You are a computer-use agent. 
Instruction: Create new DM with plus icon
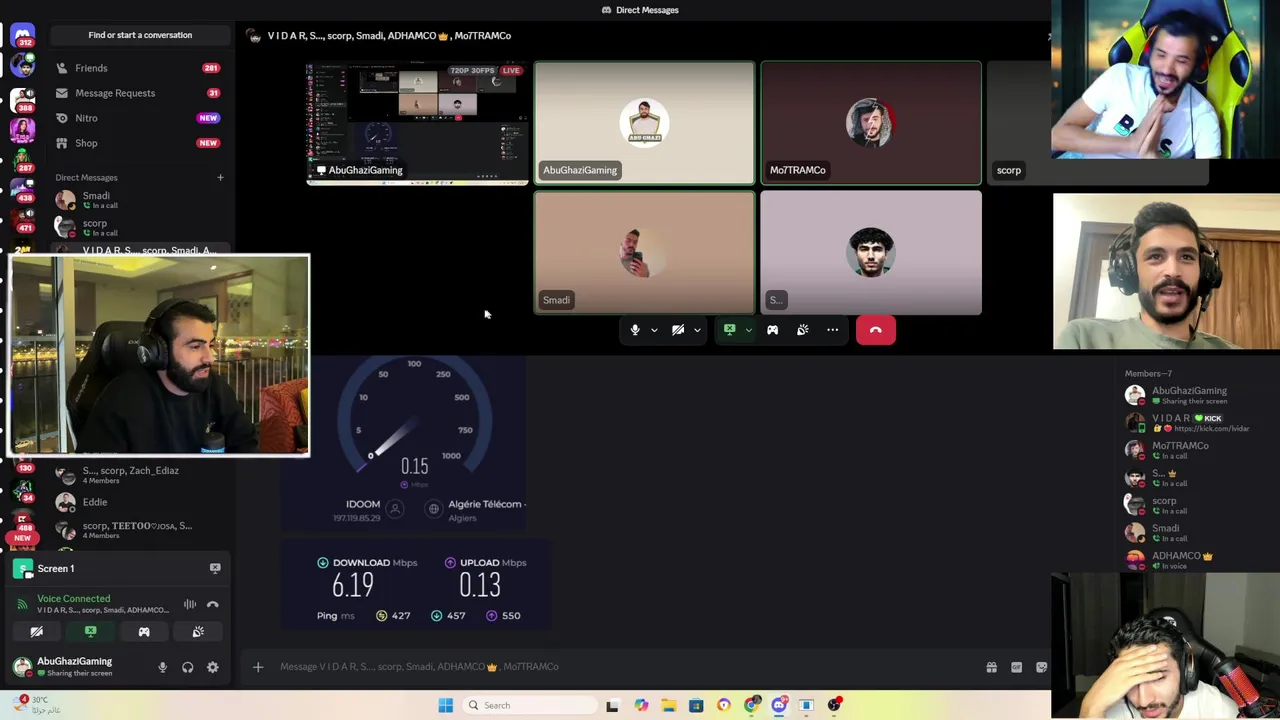pyautogui.click(x=220, y=178)
